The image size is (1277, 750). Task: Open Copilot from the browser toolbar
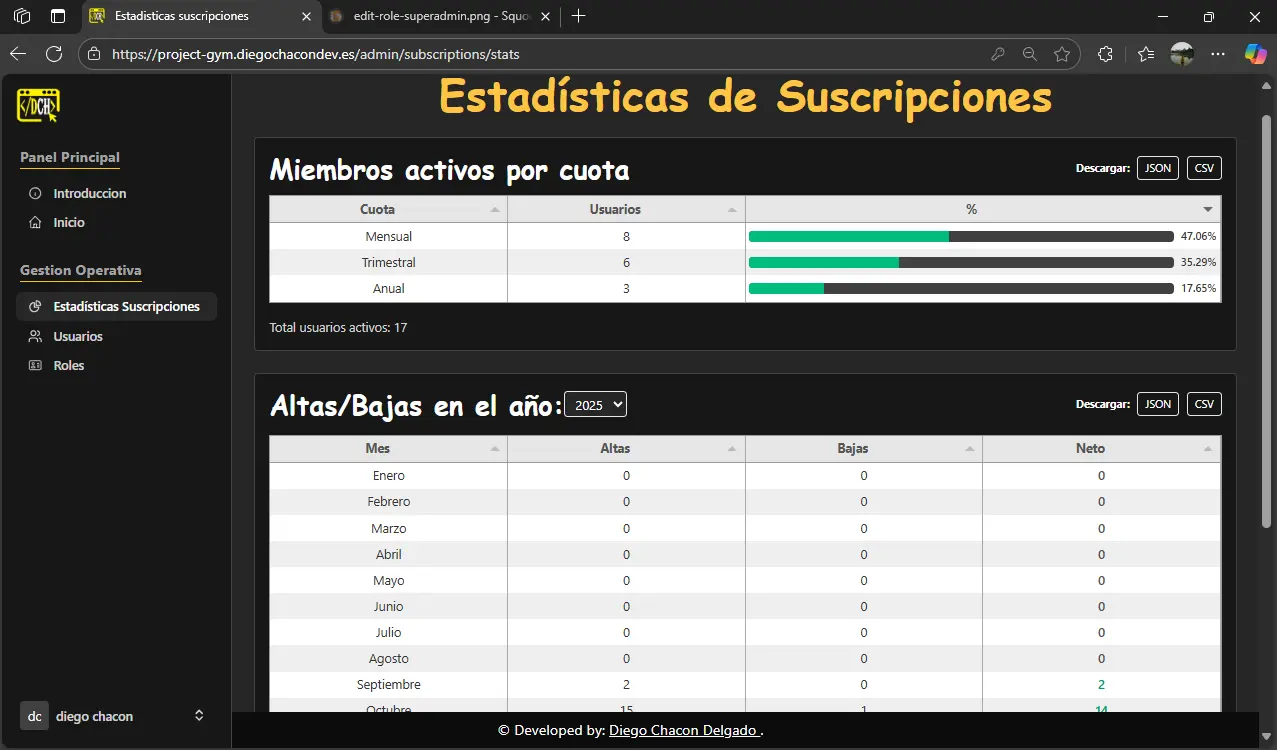[1255, 54]
